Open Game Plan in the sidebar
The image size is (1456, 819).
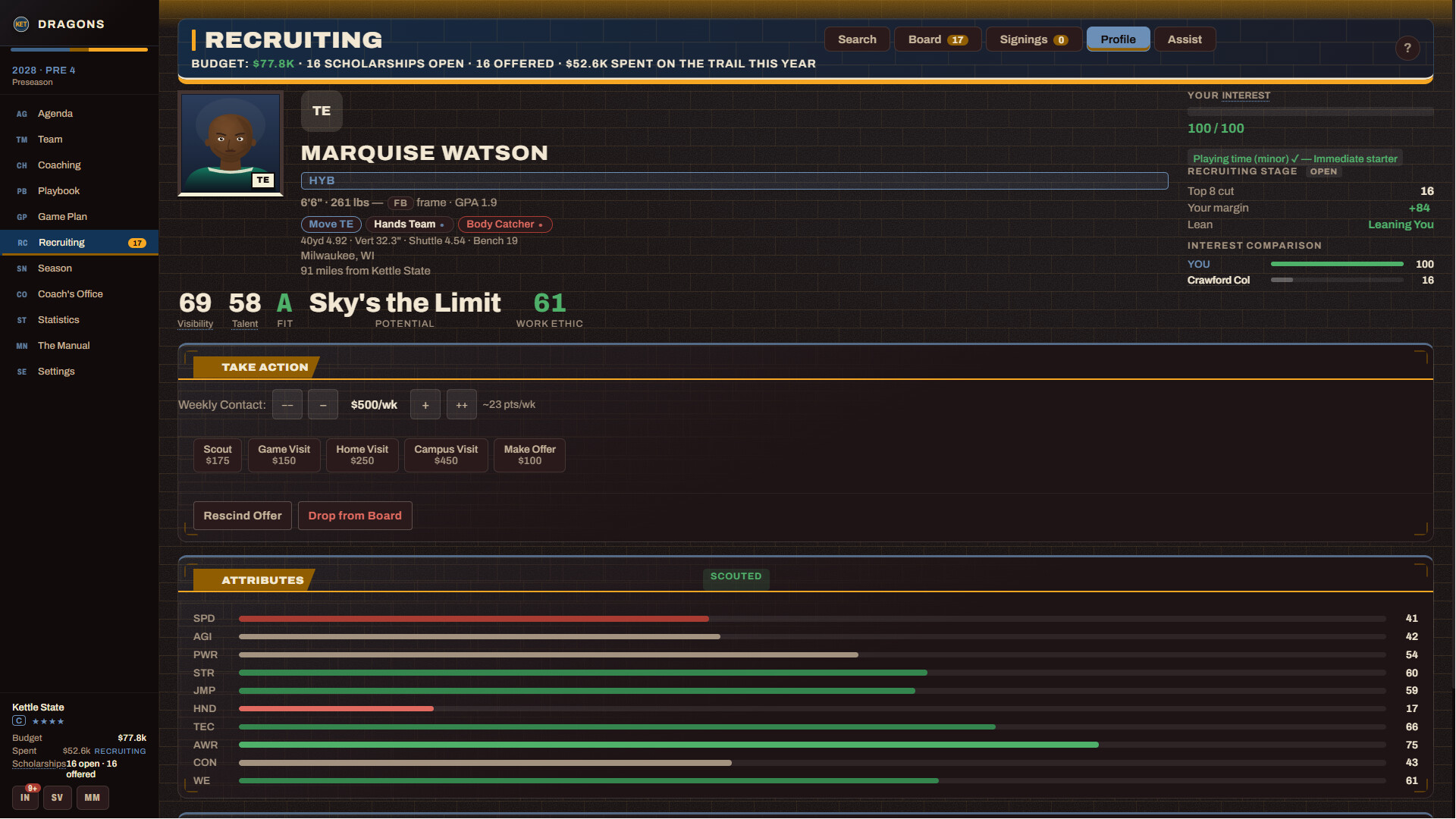[x=80, y=217]
